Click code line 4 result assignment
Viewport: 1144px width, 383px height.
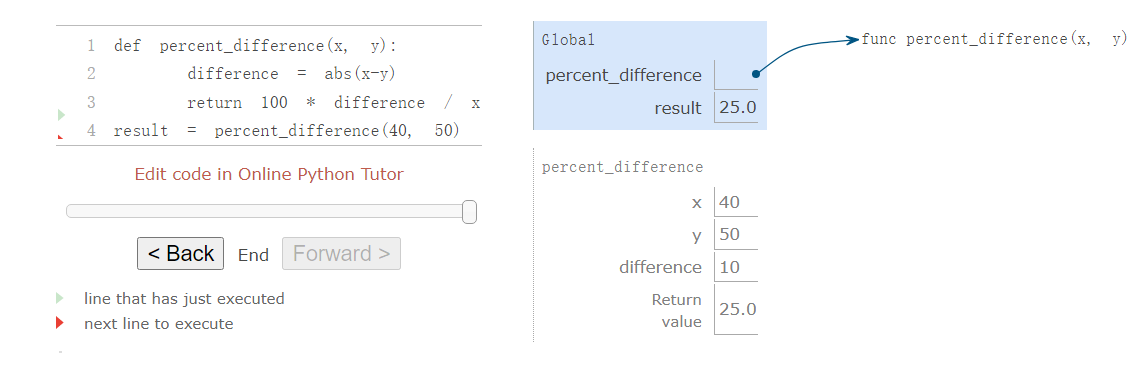[x=287, y=131]
